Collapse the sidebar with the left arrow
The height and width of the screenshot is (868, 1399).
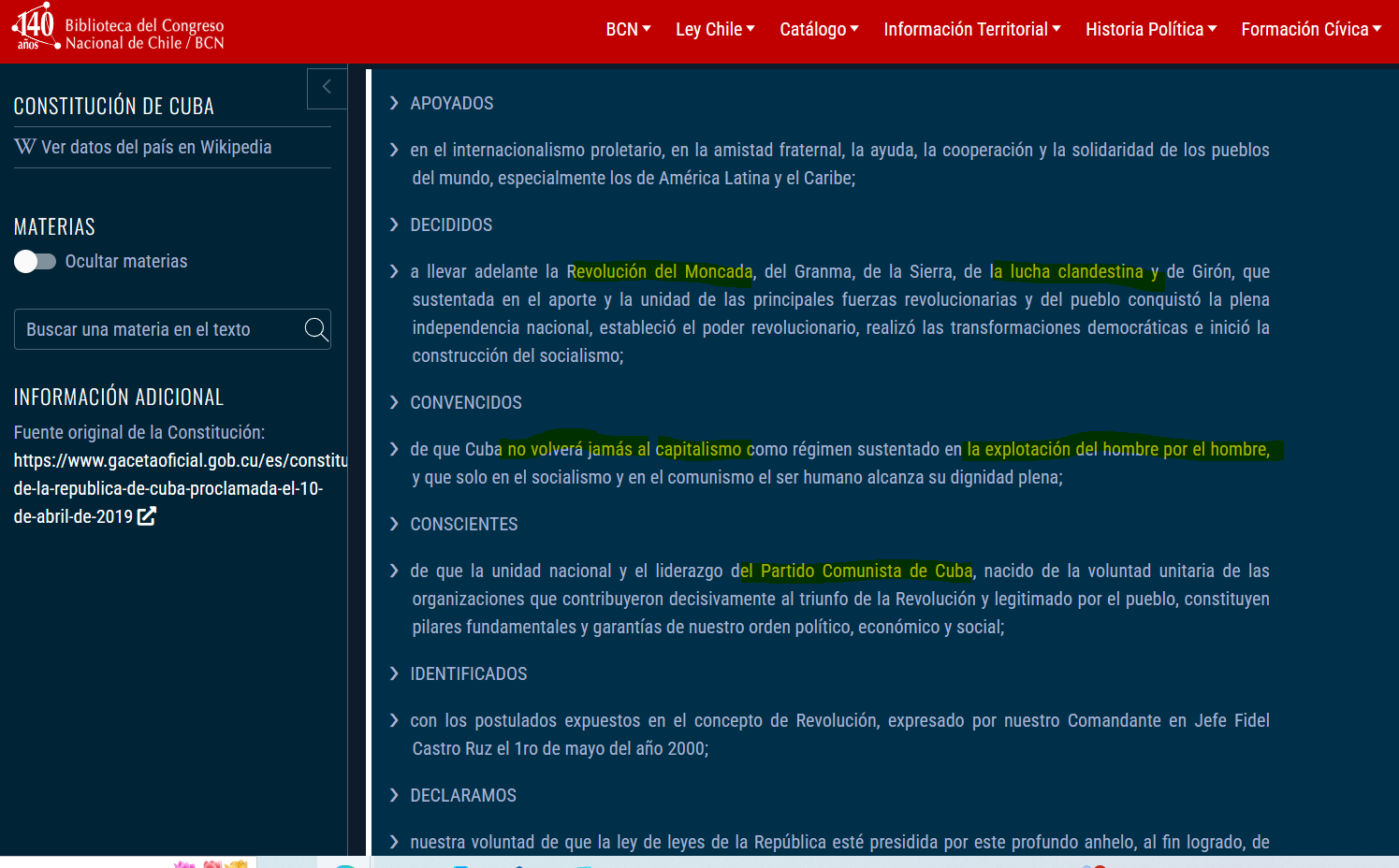click(x=327, y=88)
